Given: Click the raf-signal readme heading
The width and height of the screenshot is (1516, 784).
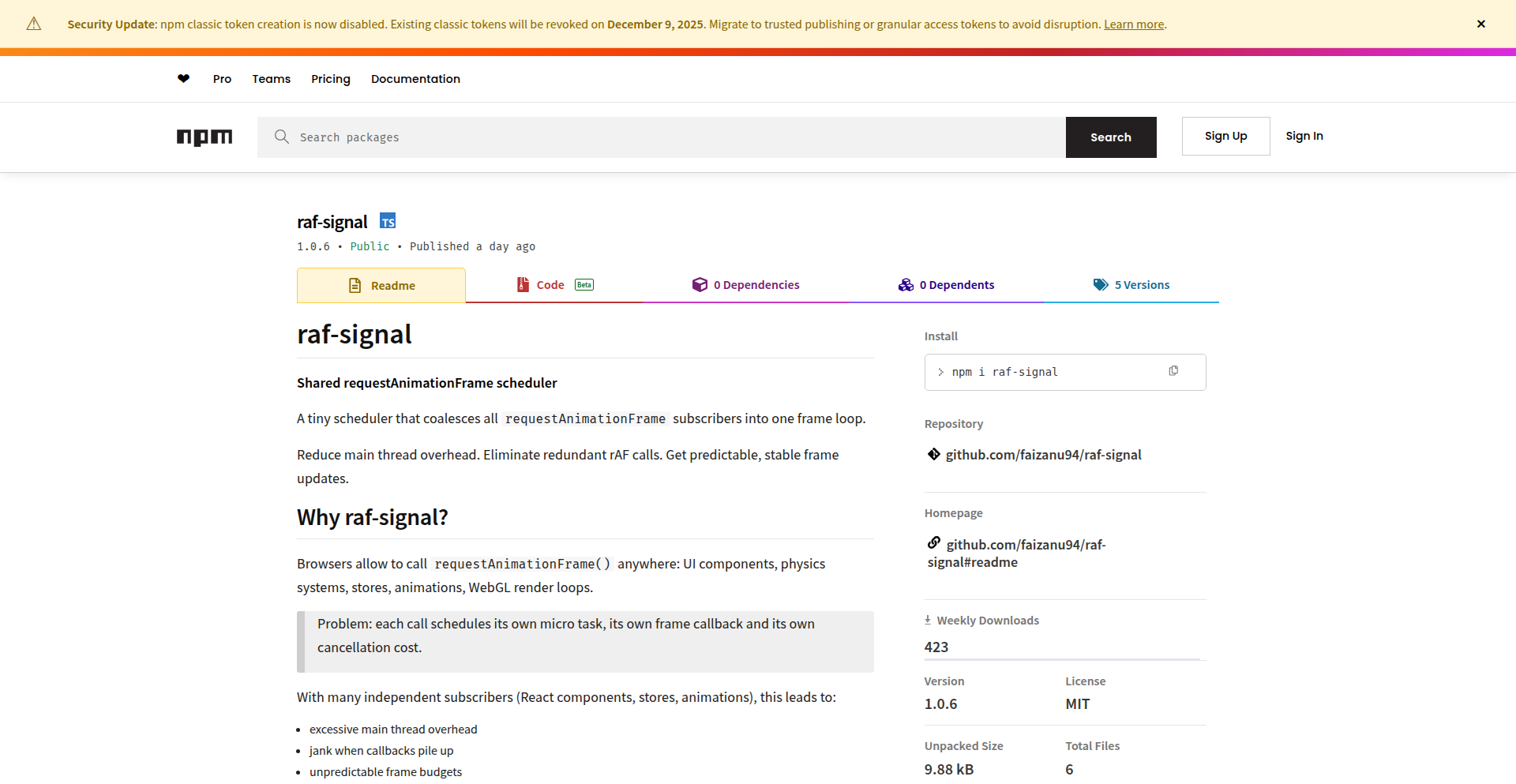Looking at the screenshot, I should (x=355, y=334).
